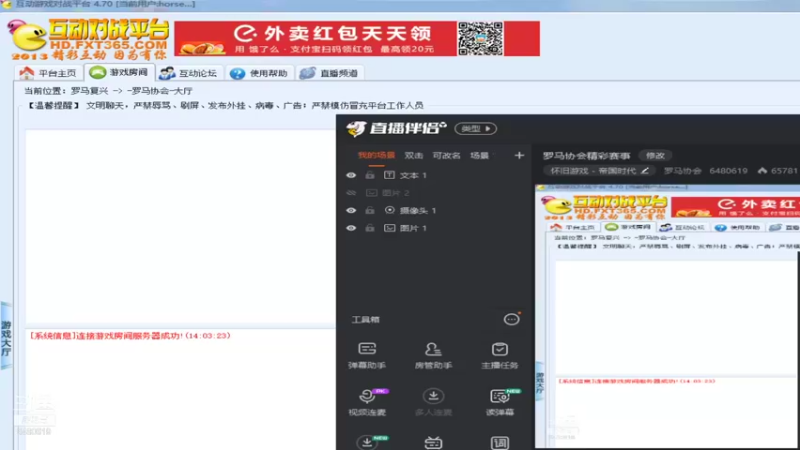Switch to the 游戏房间 tab

[x=119, y=72]
